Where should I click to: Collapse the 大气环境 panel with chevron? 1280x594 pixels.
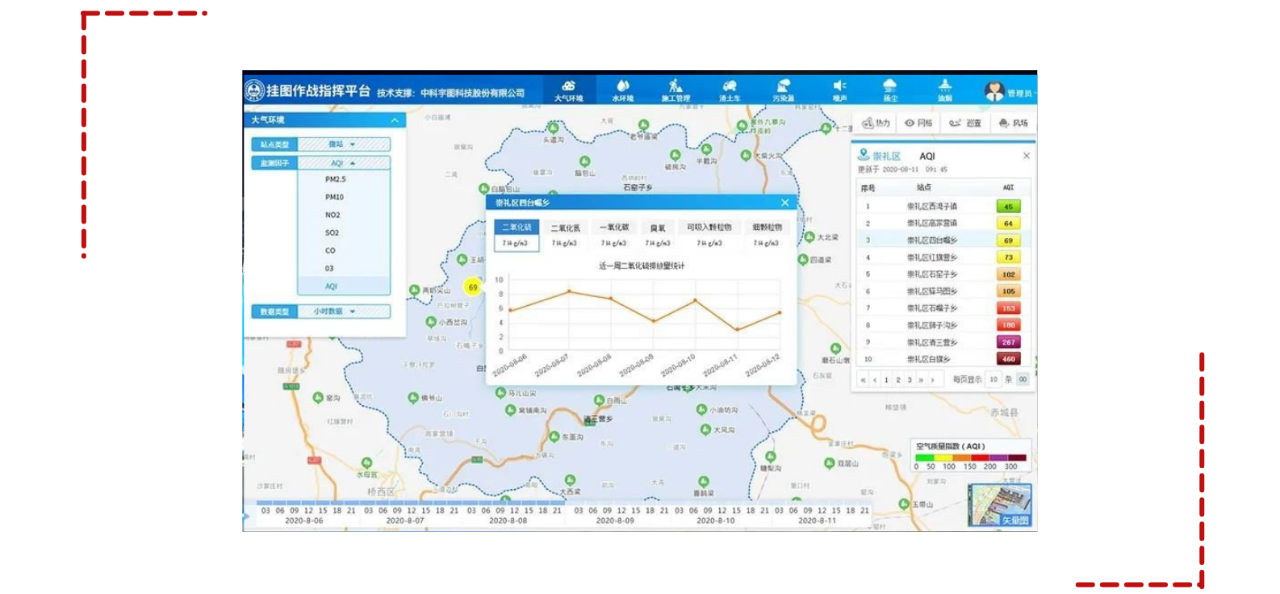pyautogui.click(x=395, y=121)
